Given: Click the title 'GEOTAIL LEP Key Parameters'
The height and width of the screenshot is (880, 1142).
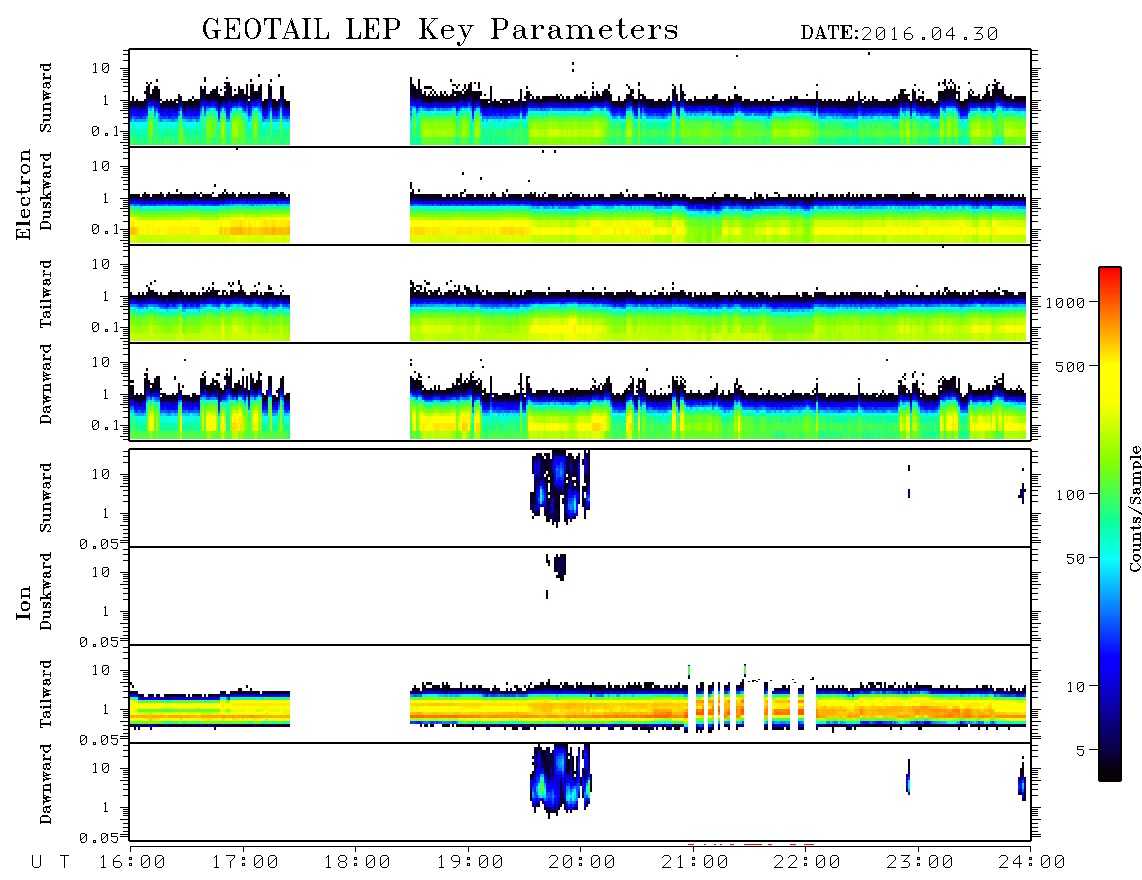Looking at the screenshot, I should [x=440, y=30].
